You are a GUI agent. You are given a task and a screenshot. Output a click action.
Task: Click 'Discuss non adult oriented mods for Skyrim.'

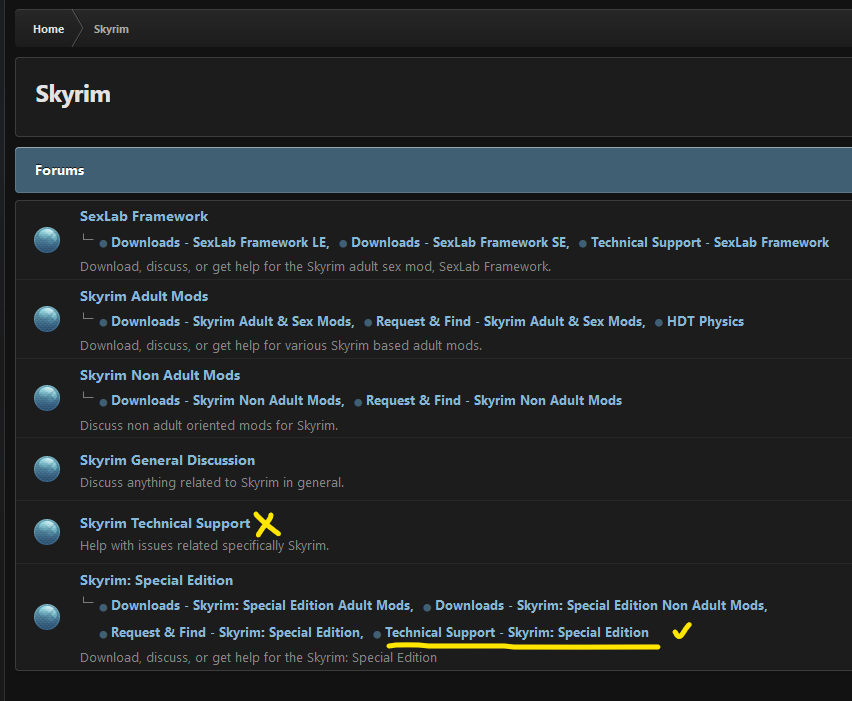click(209, 425)
